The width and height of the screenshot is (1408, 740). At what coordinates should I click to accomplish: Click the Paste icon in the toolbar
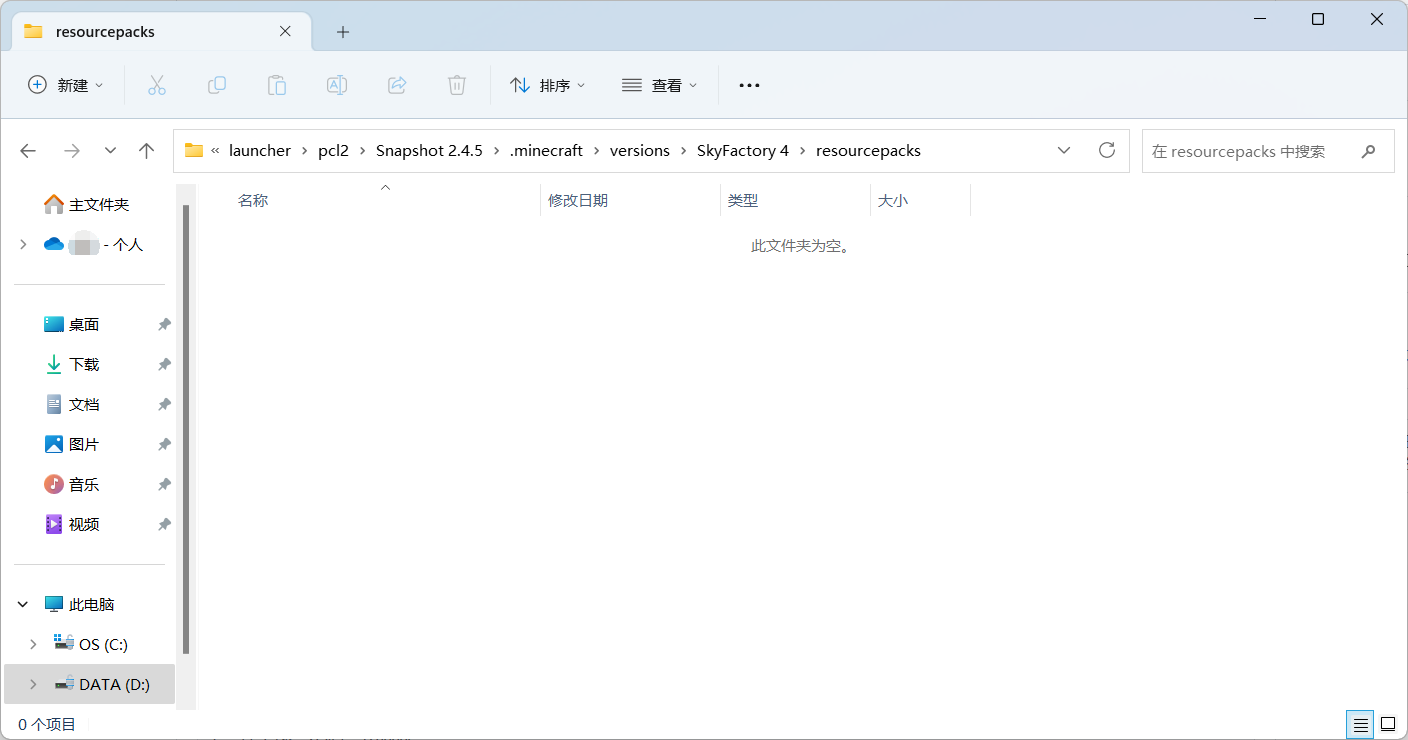click(277, 85)
